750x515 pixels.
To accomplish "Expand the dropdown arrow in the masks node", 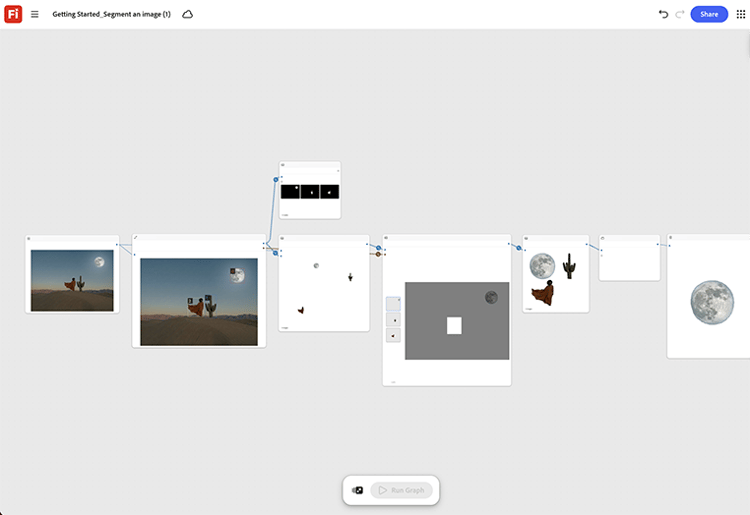I will point(338,171).
